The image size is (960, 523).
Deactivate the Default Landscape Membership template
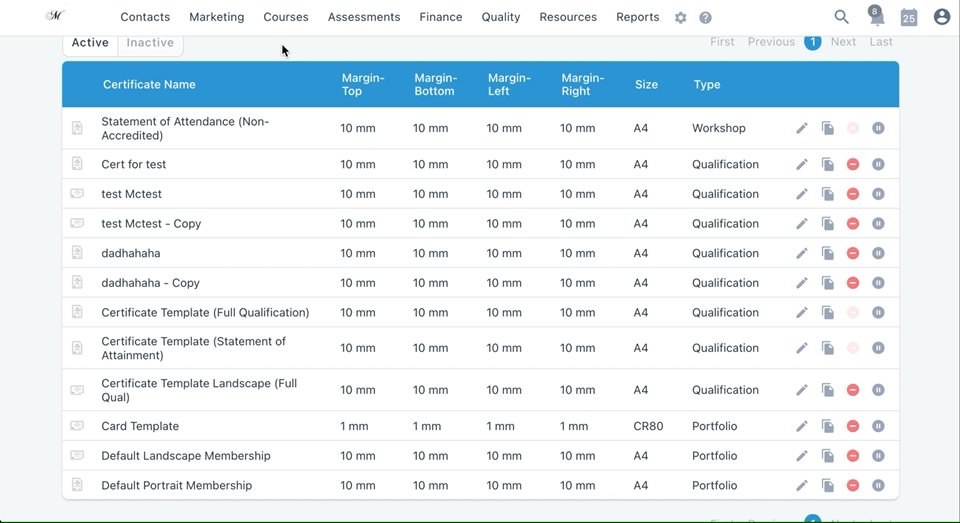[x=878, y=456]
